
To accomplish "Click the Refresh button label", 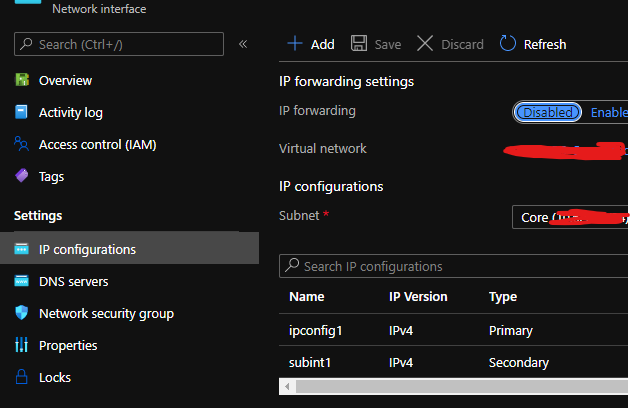I will (x=545, y=44).
